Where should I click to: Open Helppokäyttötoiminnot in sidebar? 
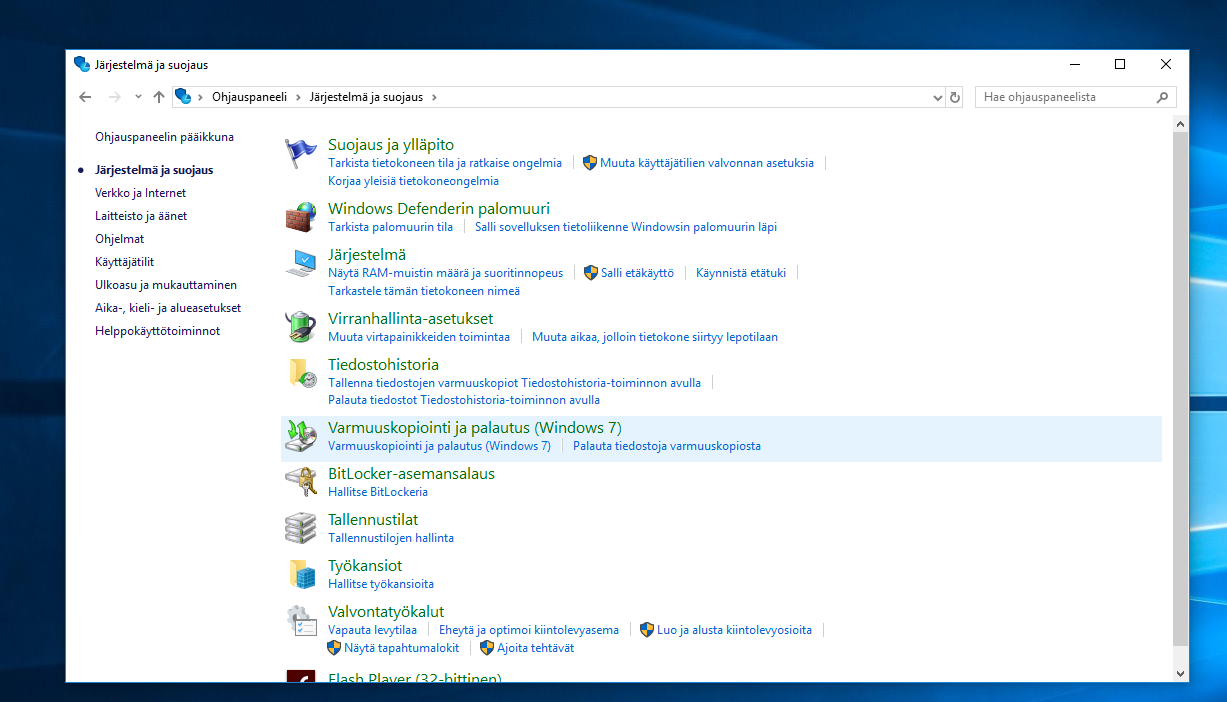click(157, 331)
